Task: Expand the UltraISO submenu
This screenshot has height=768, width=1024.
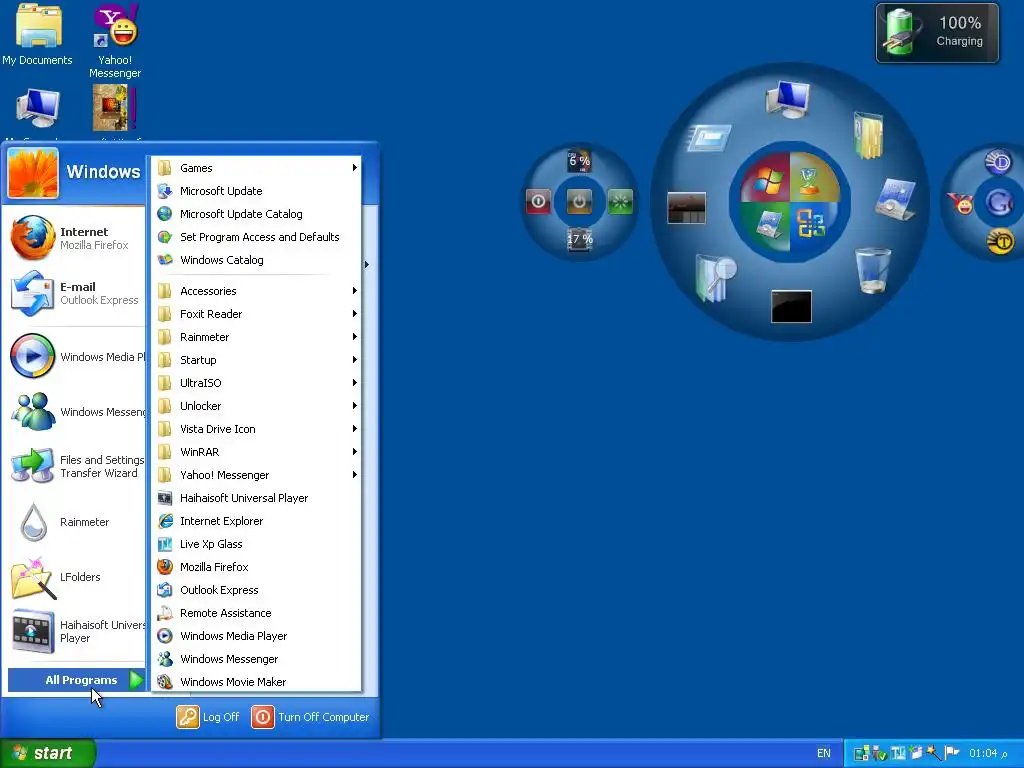Action: (x=257, y=383)
